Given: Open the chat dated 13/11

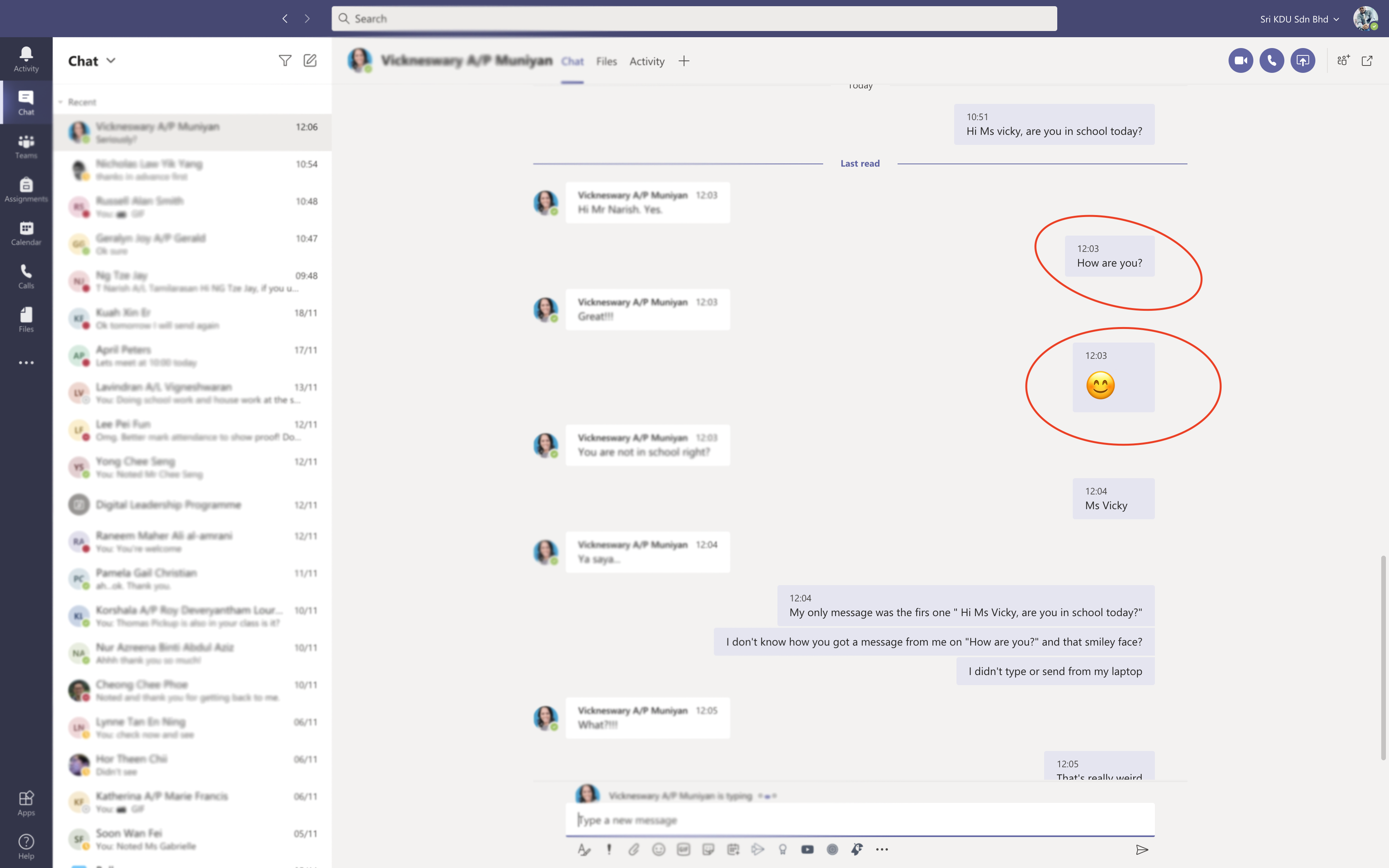Looking at the screenshot, I should 192,393.
